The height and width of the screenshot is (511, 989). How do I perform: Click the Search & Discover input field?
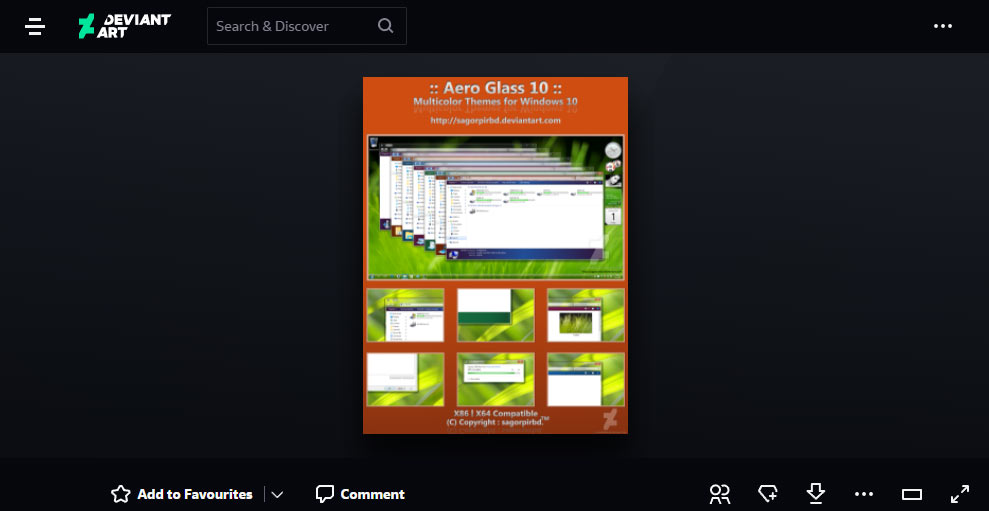307,26
